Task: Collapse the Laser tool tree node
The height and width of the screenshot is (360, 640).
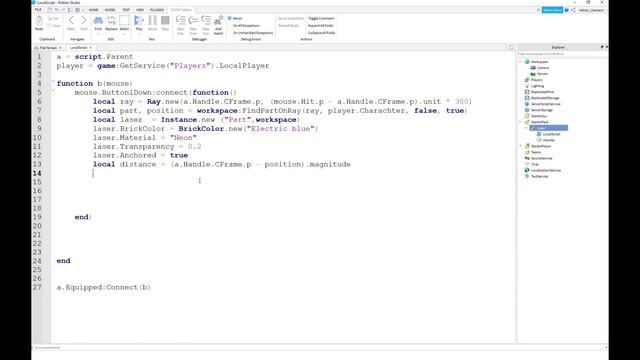Action: point(526,128)
